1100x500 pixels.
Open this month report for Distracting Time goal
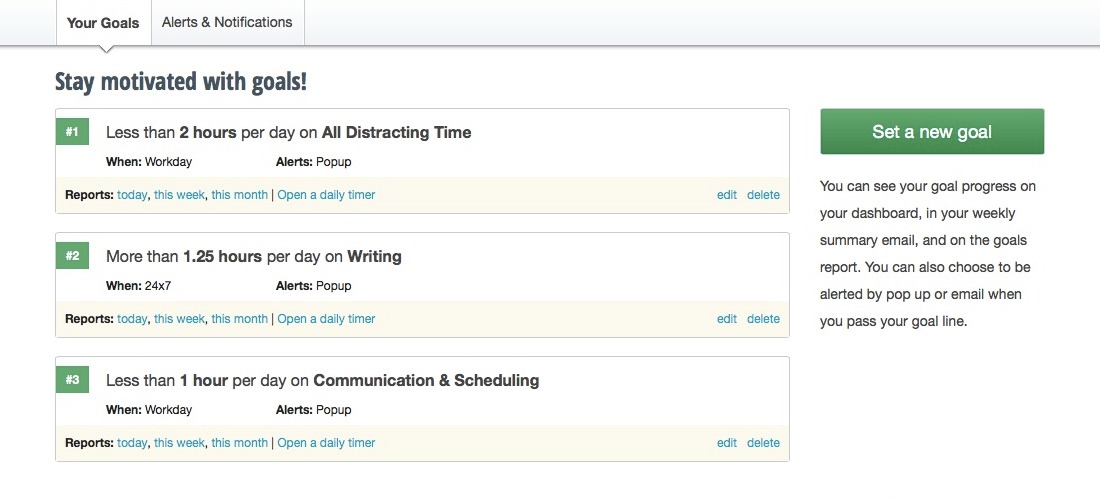pyautogui.click(x=239, y=195)
